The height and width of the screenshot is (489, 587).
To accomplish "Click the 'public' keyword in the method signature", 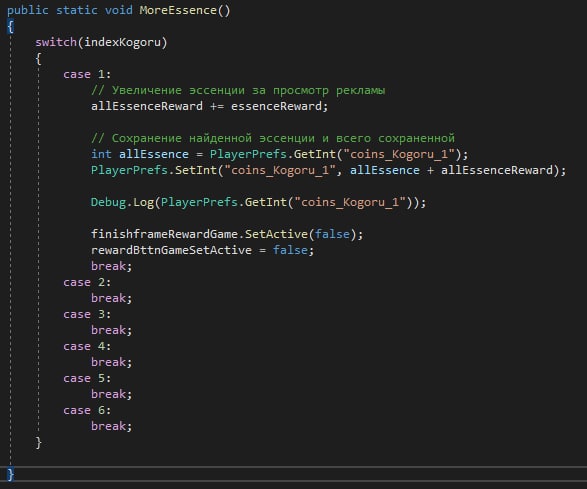I will click(28, 10).
